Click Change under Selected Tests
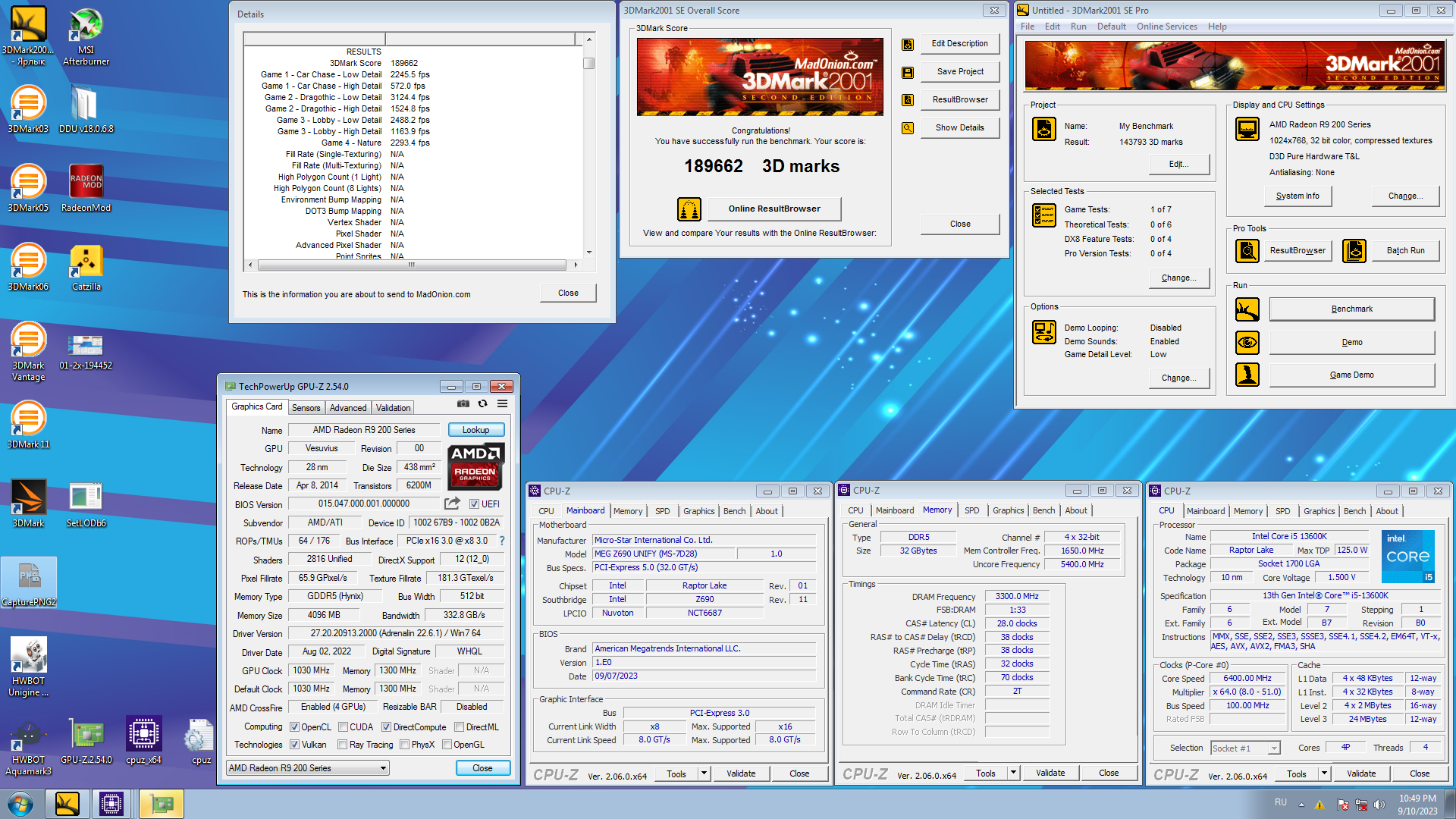 pos(1178,278)
